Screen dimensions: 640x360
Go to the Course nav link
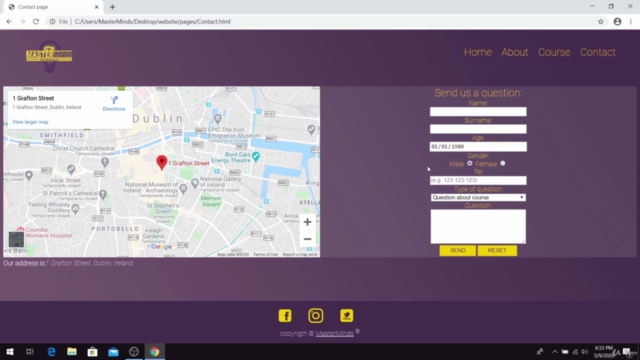pos(554,52)
